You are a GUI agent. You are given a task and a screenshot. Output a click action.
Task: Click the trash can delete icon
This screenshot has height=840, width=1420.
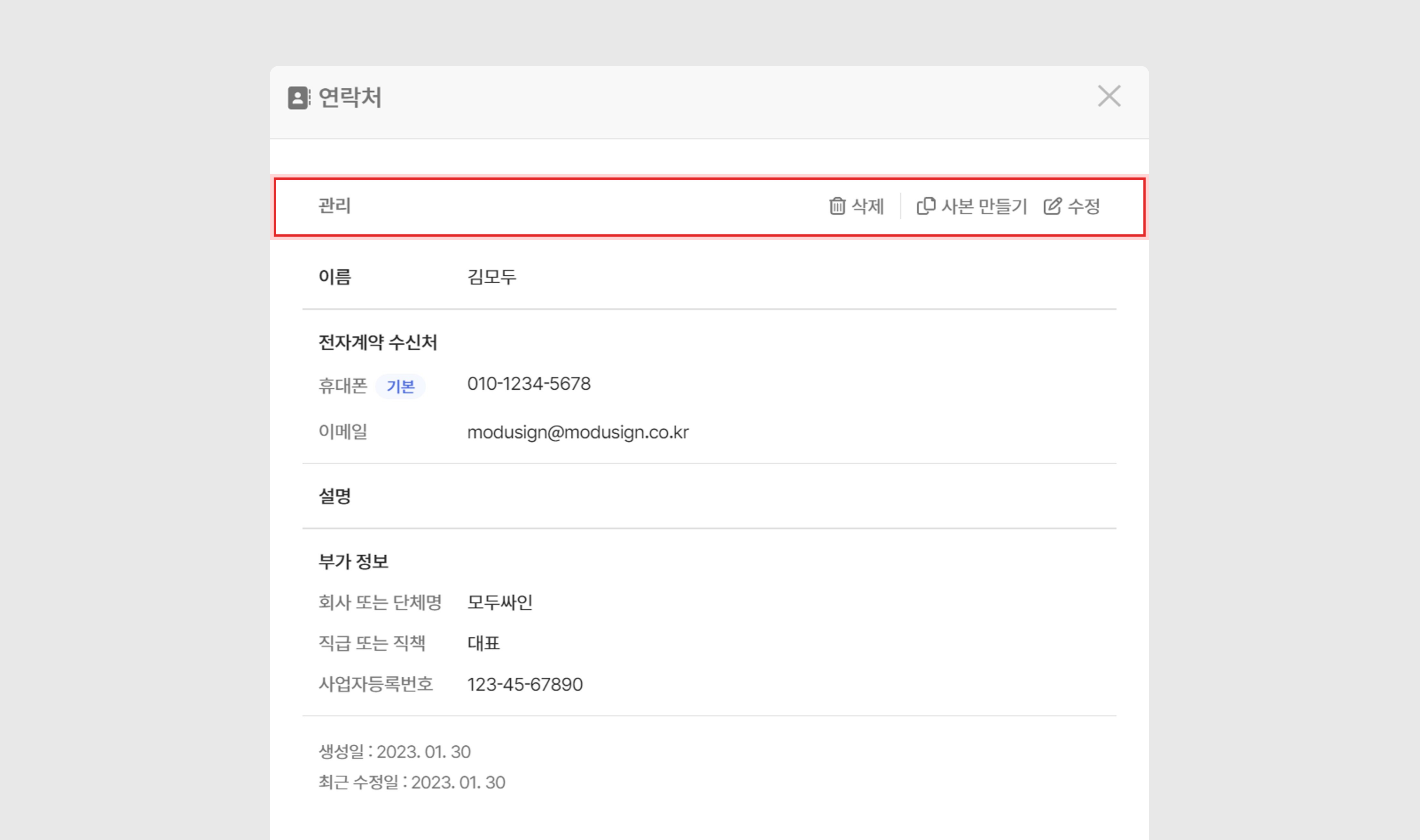point(837,206)
